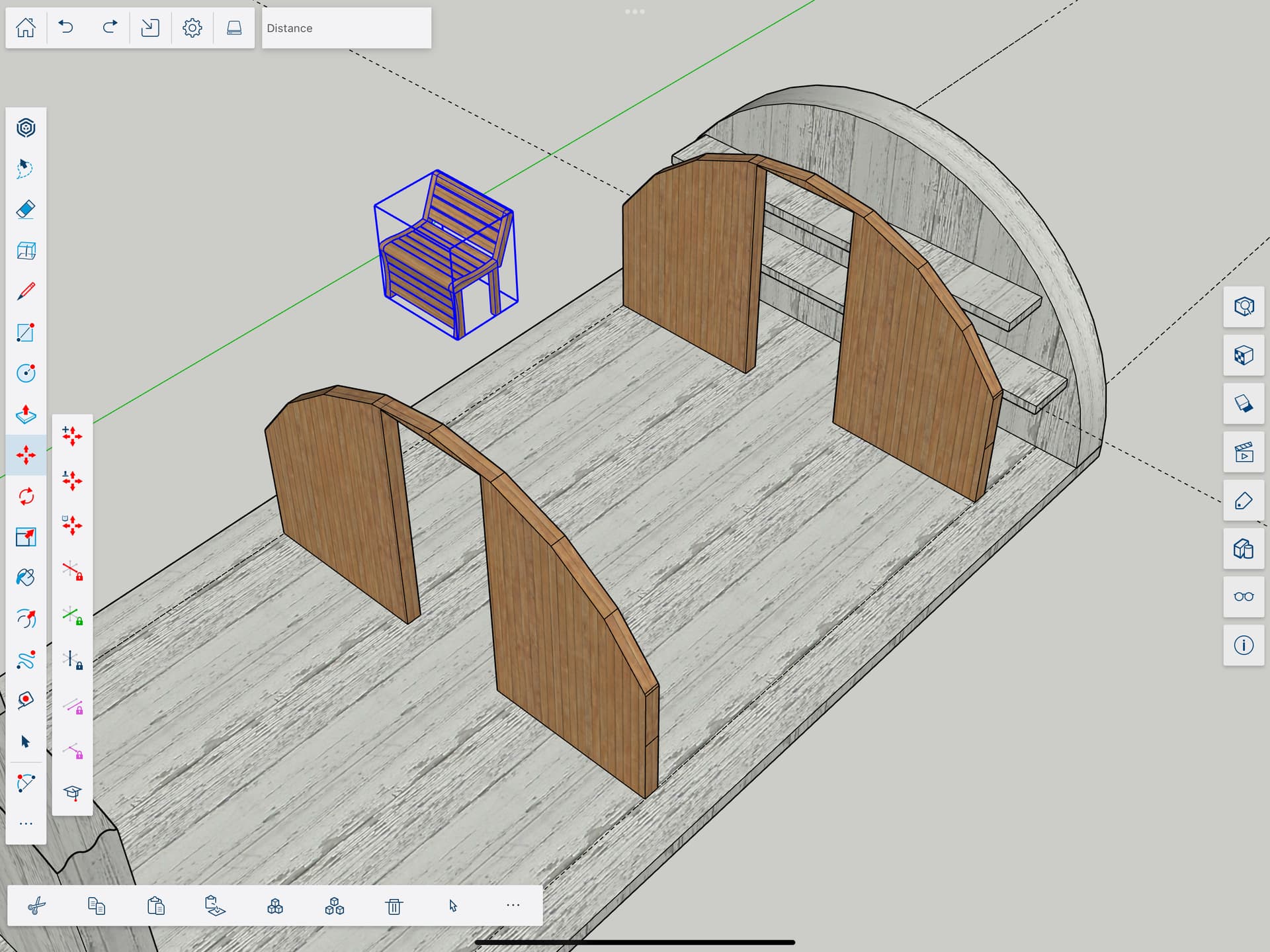Image resolution: width=1270 pixels, height=952 pixels.
Task: Toggle blue axis lock constraint
Action: pos(72,660)
